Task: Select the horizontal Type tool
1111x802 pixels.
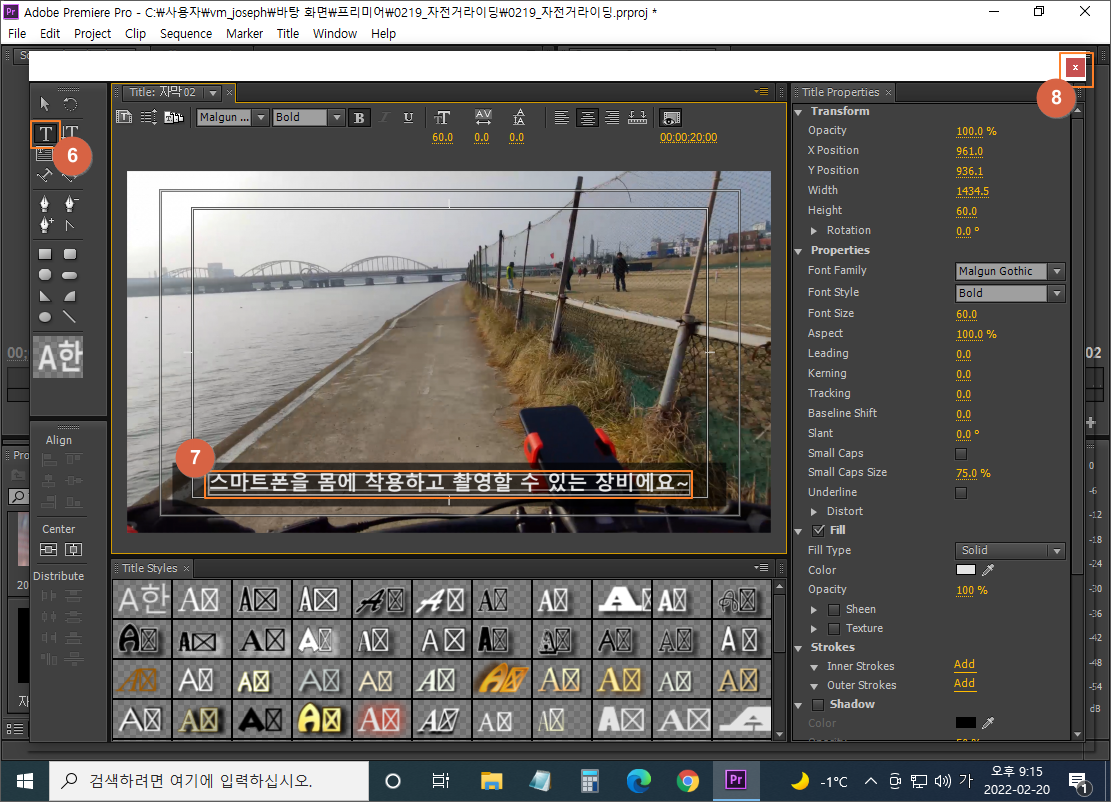Action: coord(45,133)
